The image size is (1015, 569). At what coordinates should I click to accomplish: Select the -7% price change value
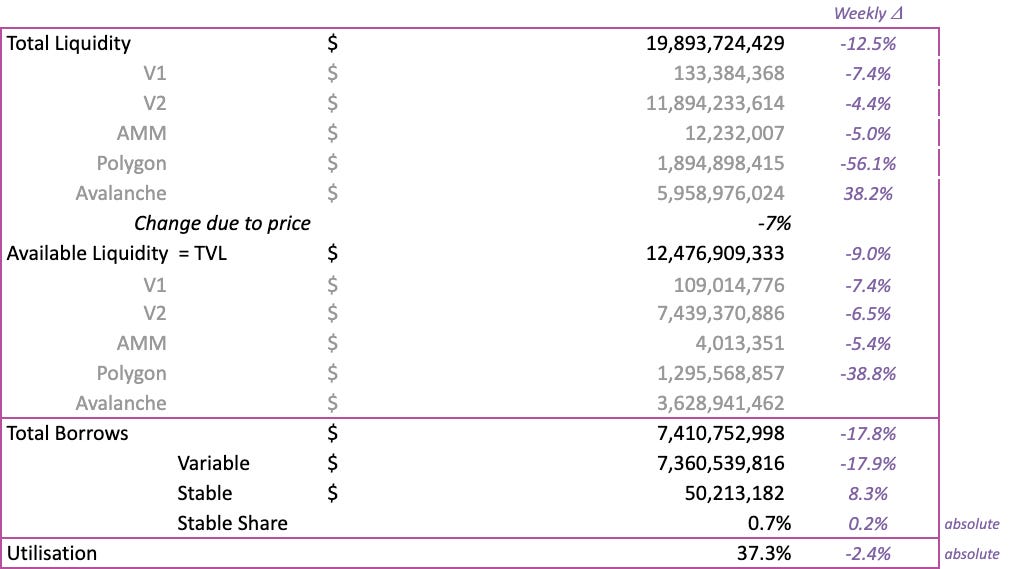click(774, 223)
